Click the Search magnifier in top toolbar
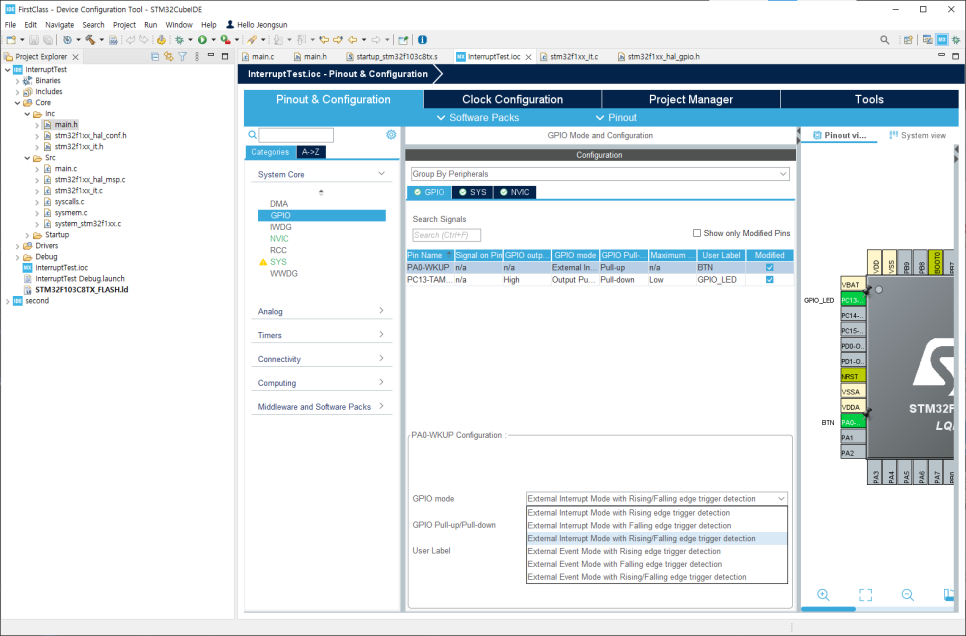The width and height of the screenshot is (966, 636). (885, 40)
